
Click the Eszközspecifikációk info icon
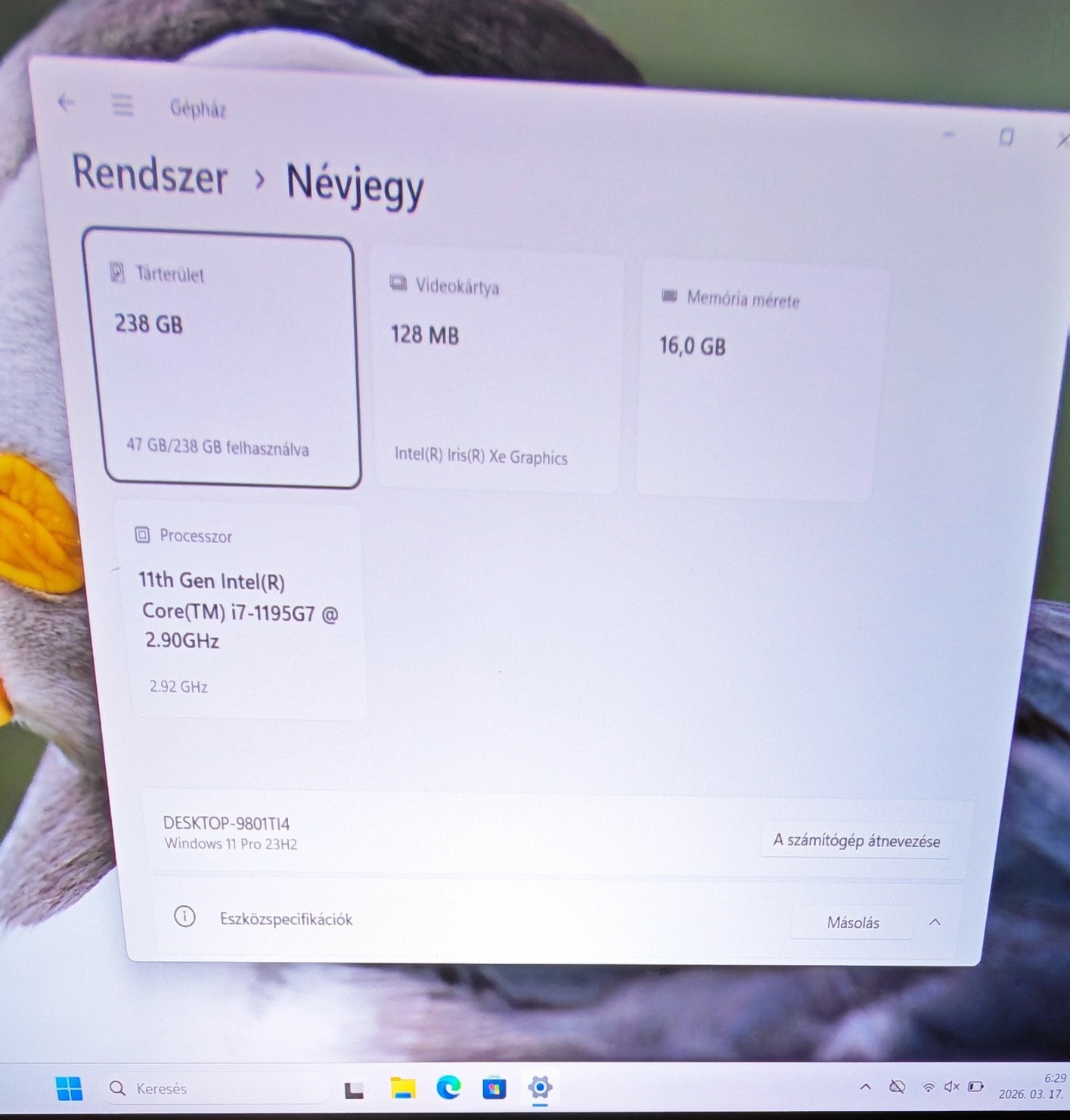click(185, 917)
